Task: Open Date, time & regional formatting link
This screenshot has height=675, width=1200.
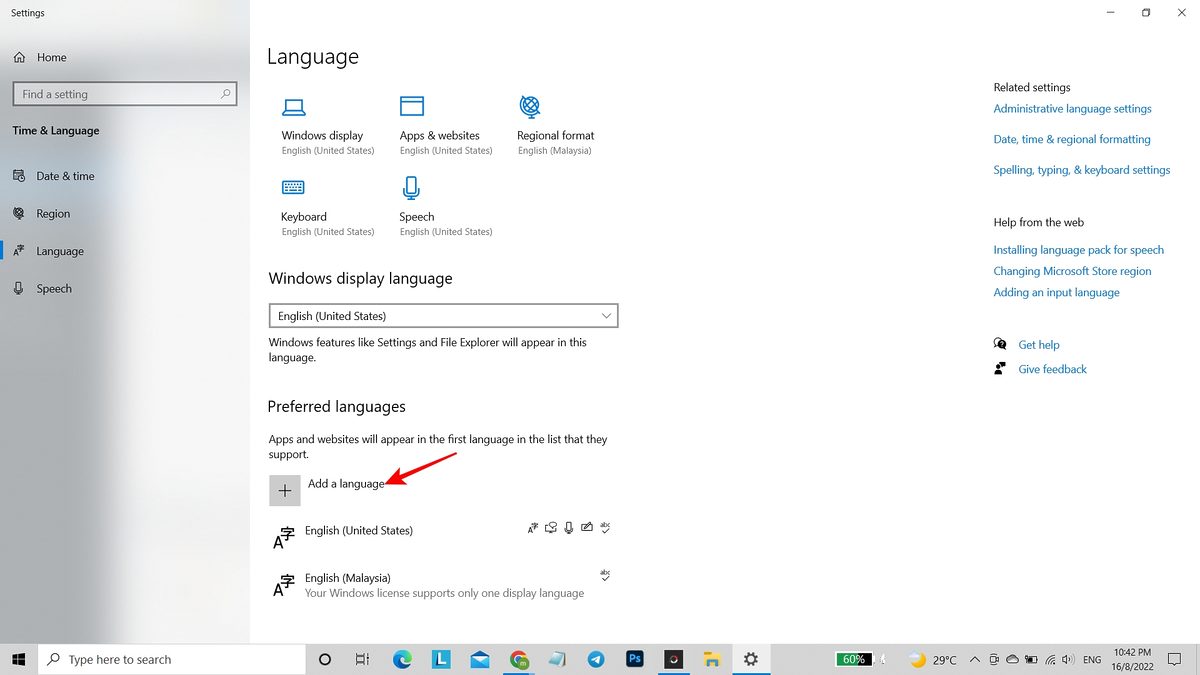Action: 1072,139
